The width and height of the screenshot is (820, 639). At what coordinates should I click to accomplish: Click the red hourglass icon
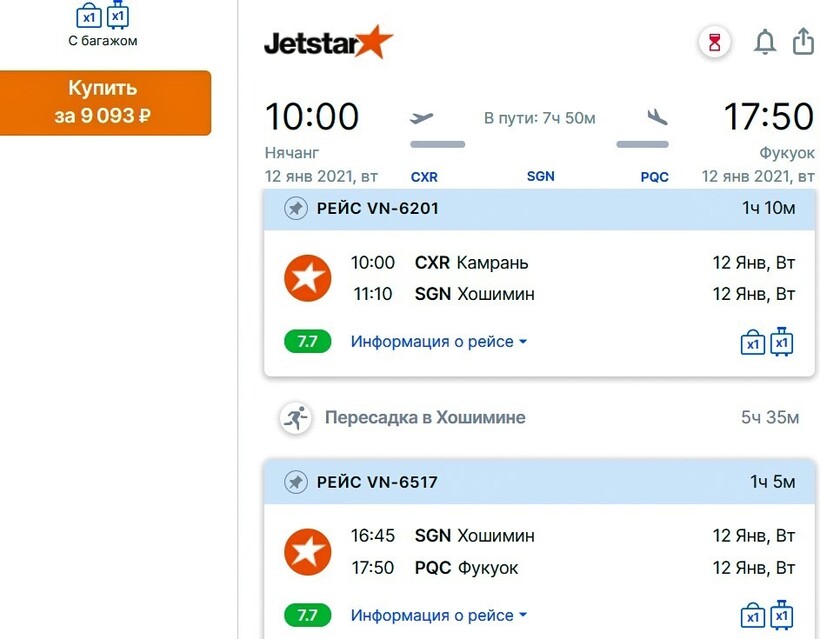(714, 42)
